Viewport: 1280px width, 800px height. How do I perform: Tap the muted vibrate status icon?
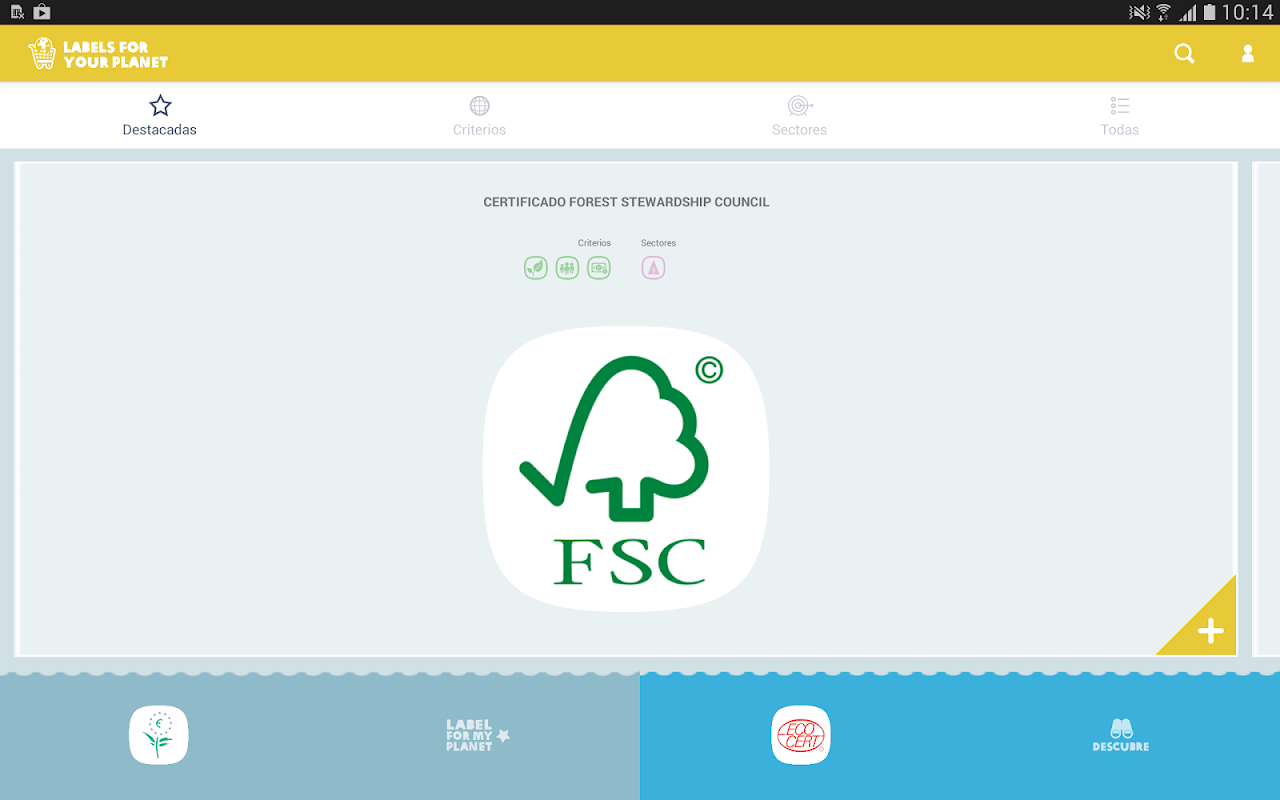(1139, 12)
